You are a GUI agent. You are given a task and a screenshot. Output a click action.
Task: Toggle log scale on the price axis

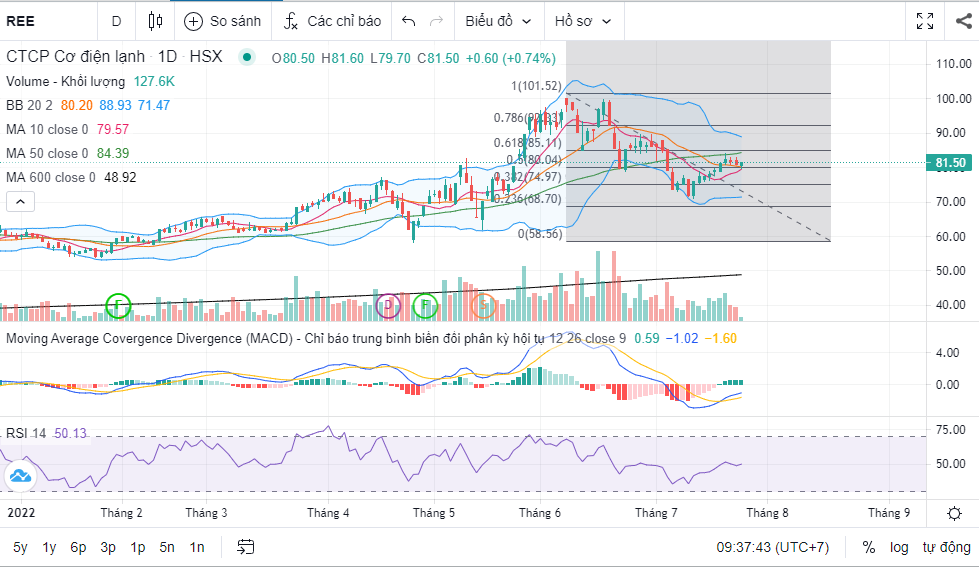click(899, 547)
